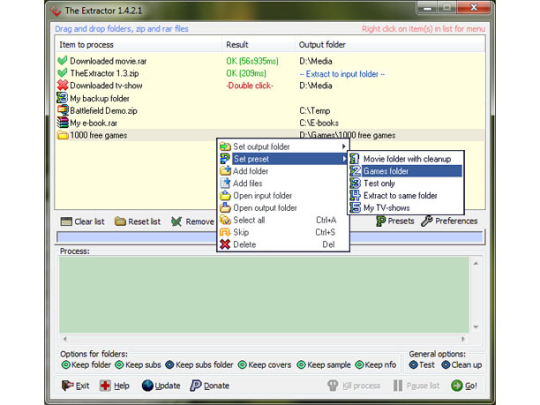Image resolution: width=540 pixels, height=405 pixels.
Task: Click the Process log scroll-down arrow
Action: tap(476, 327)
